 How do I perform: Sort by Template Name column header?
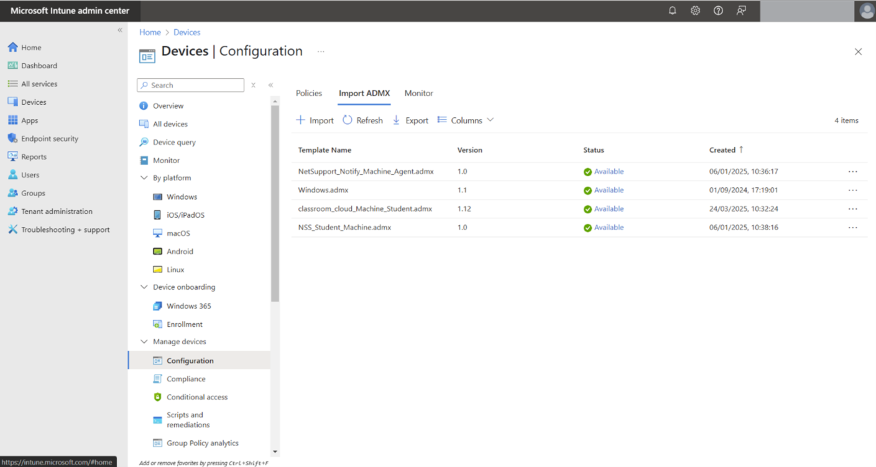pyautogui.click(x=325, y=150)
